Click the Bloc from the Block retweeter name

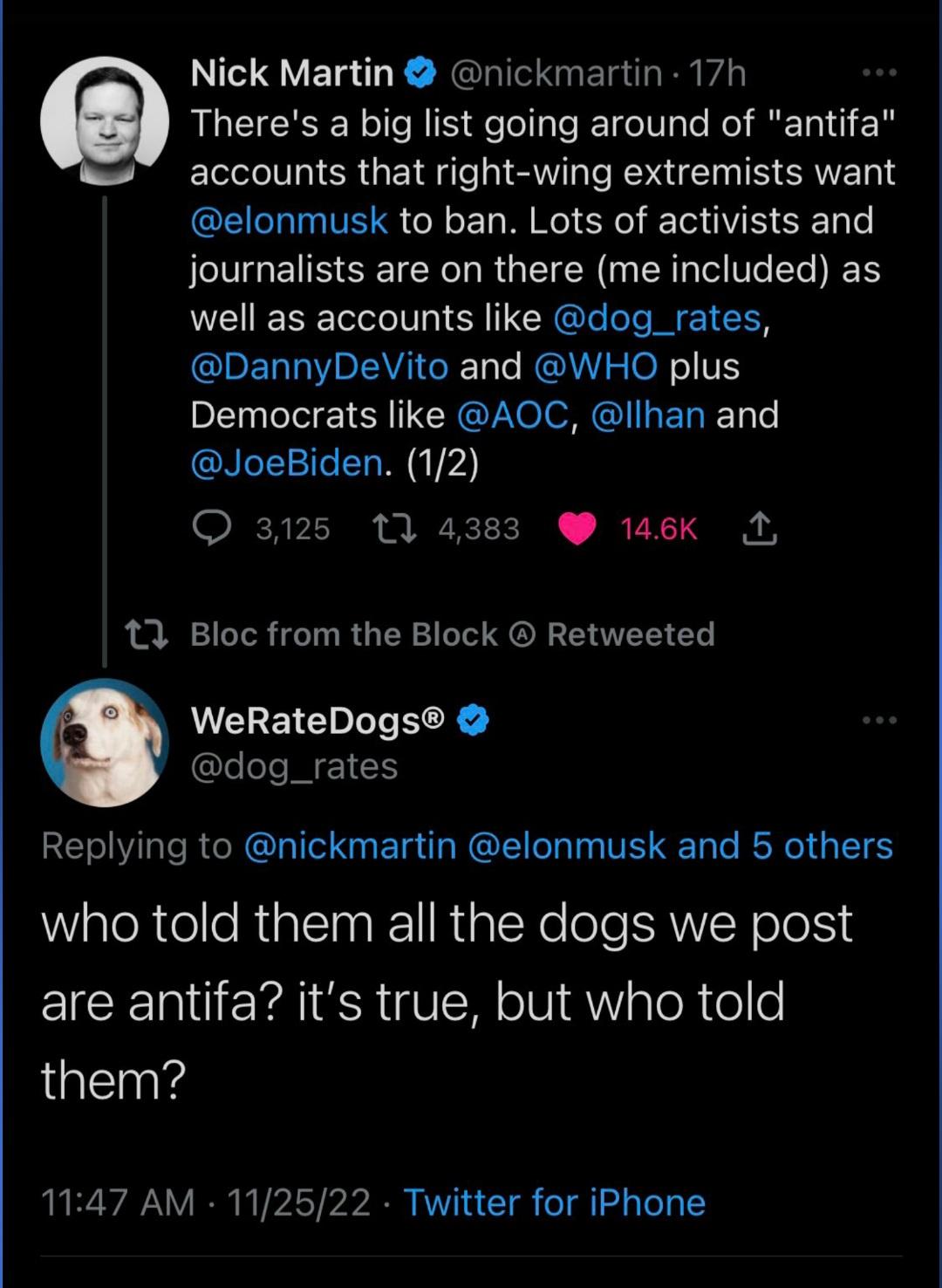click(344, 634)
